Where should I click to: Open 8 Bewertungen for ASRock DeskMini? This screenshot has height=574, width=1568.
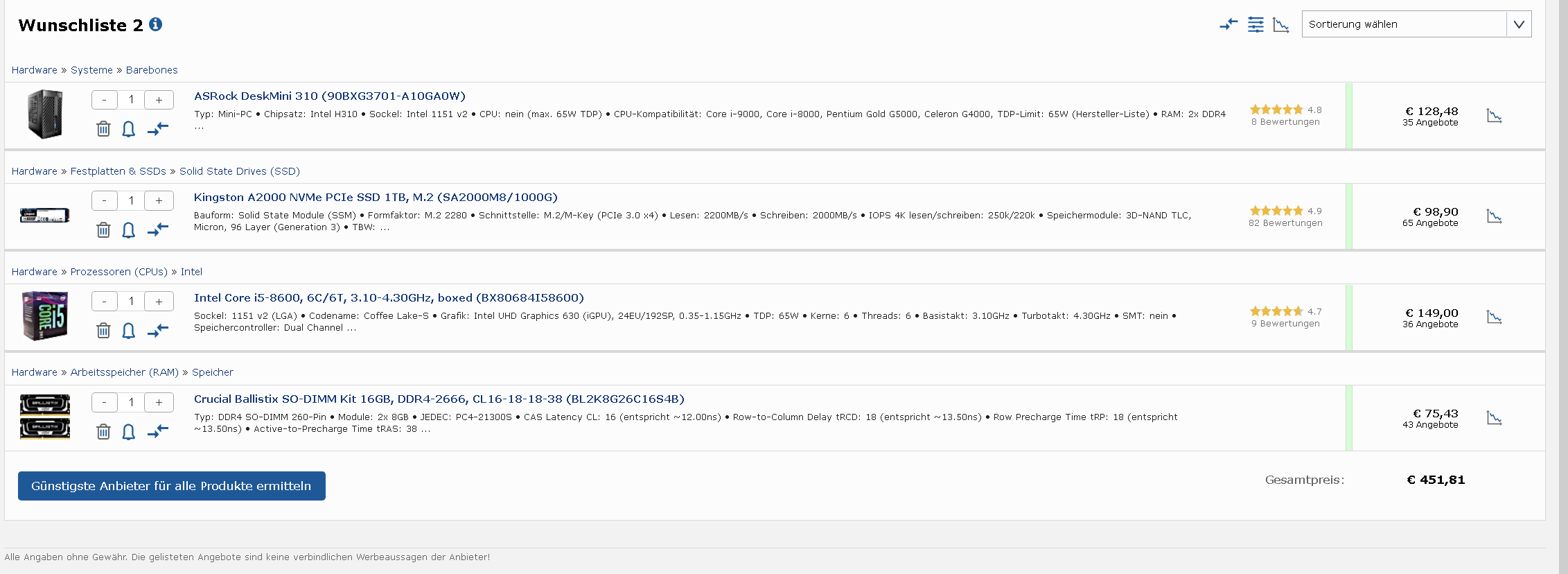[x=1285, y=122]
